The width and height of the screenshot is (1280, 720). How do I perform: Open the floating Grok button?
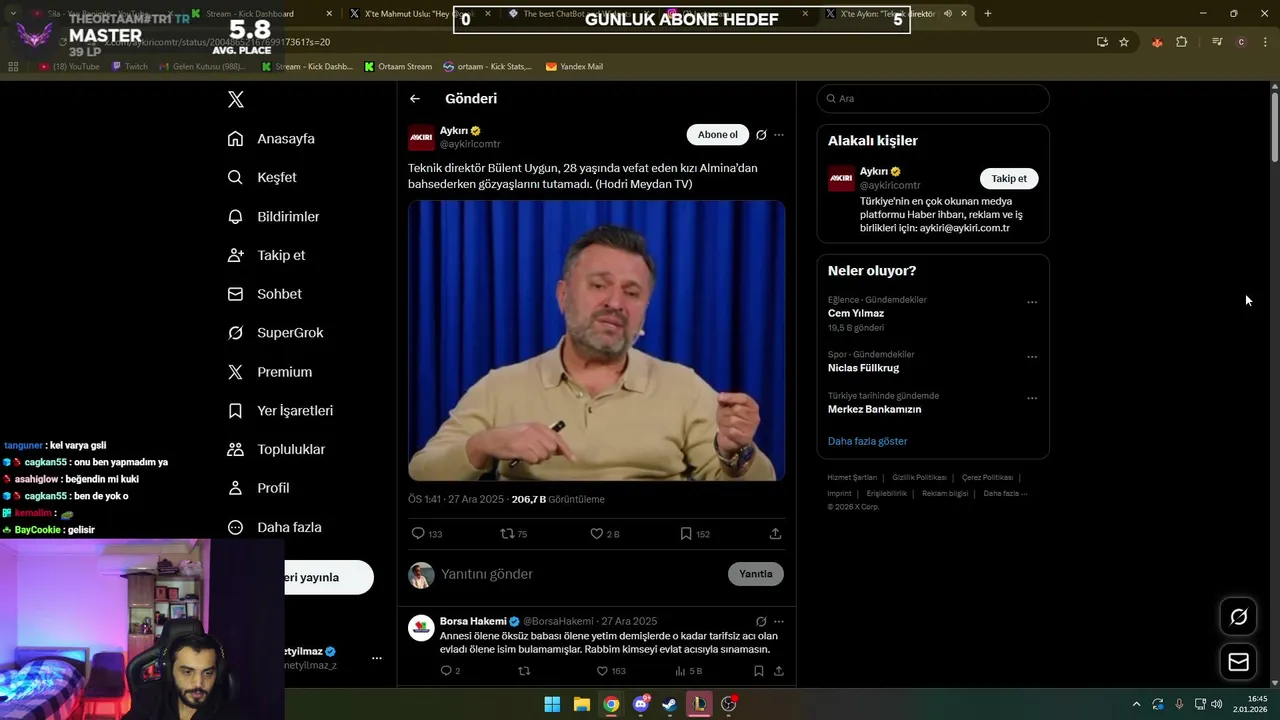tap(1238, 617)
